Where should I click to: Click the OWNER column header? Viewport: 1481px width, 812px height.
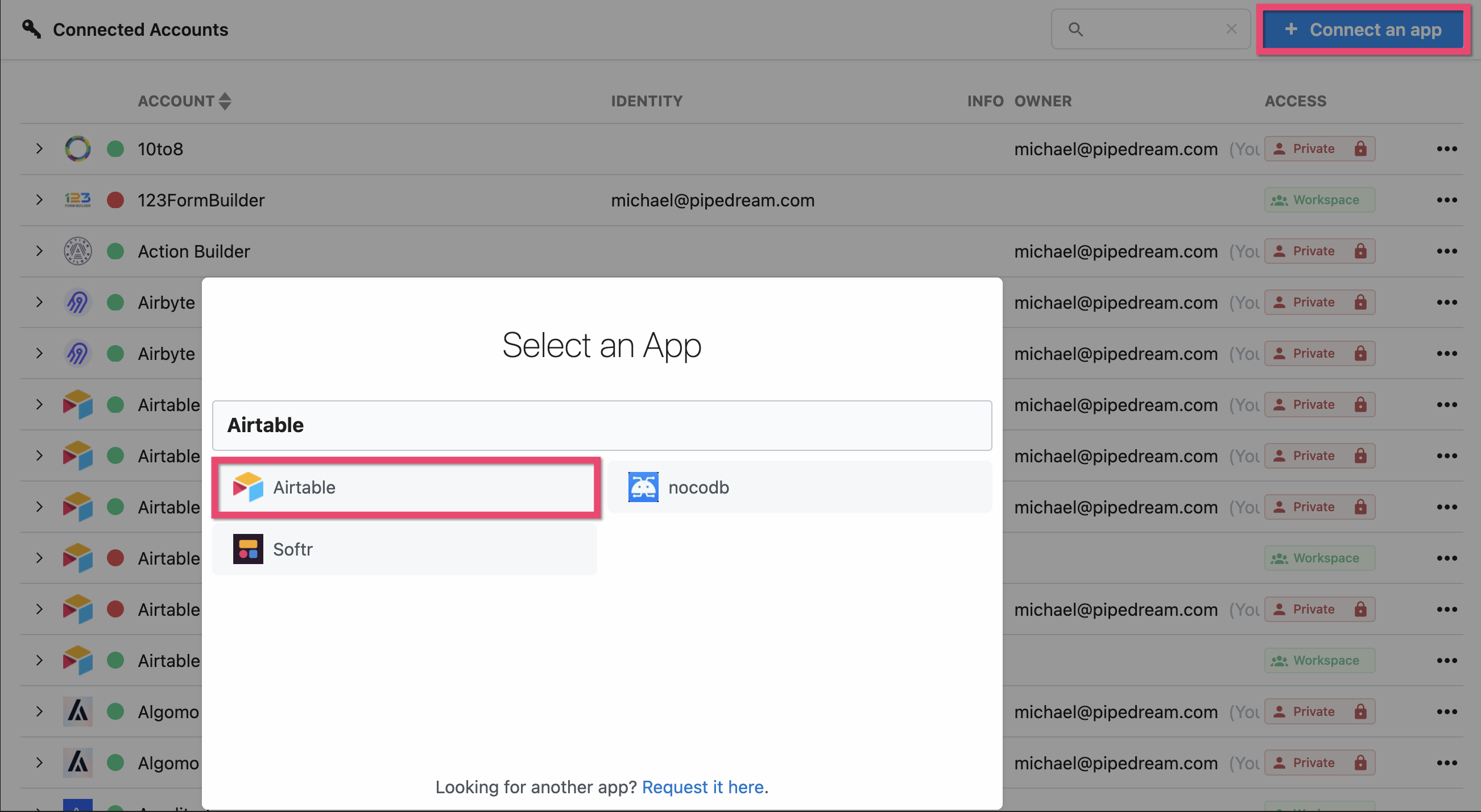coord(1043,101)
